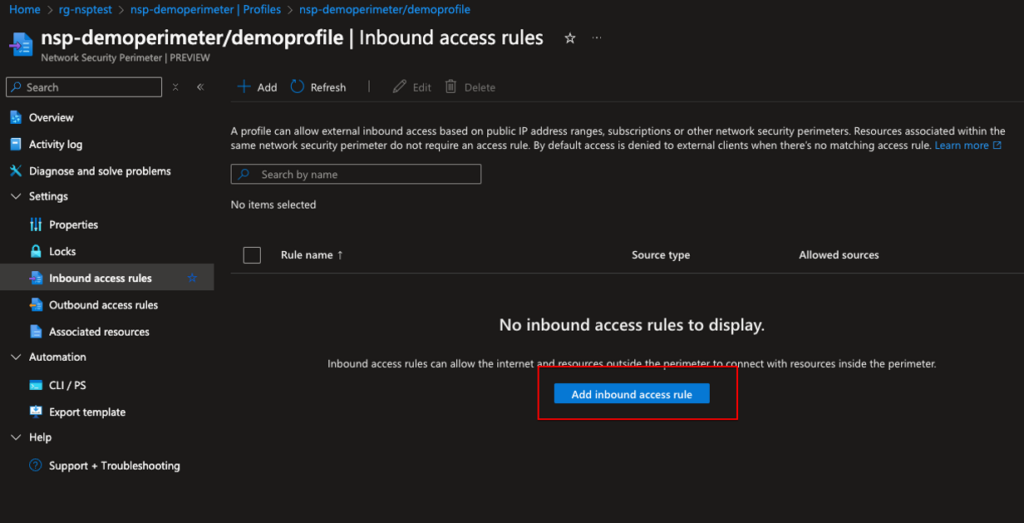This screenshot has height=523, width=1024.
Task: Toggle the select-all rules checkbox
Action: coord(252,255)
